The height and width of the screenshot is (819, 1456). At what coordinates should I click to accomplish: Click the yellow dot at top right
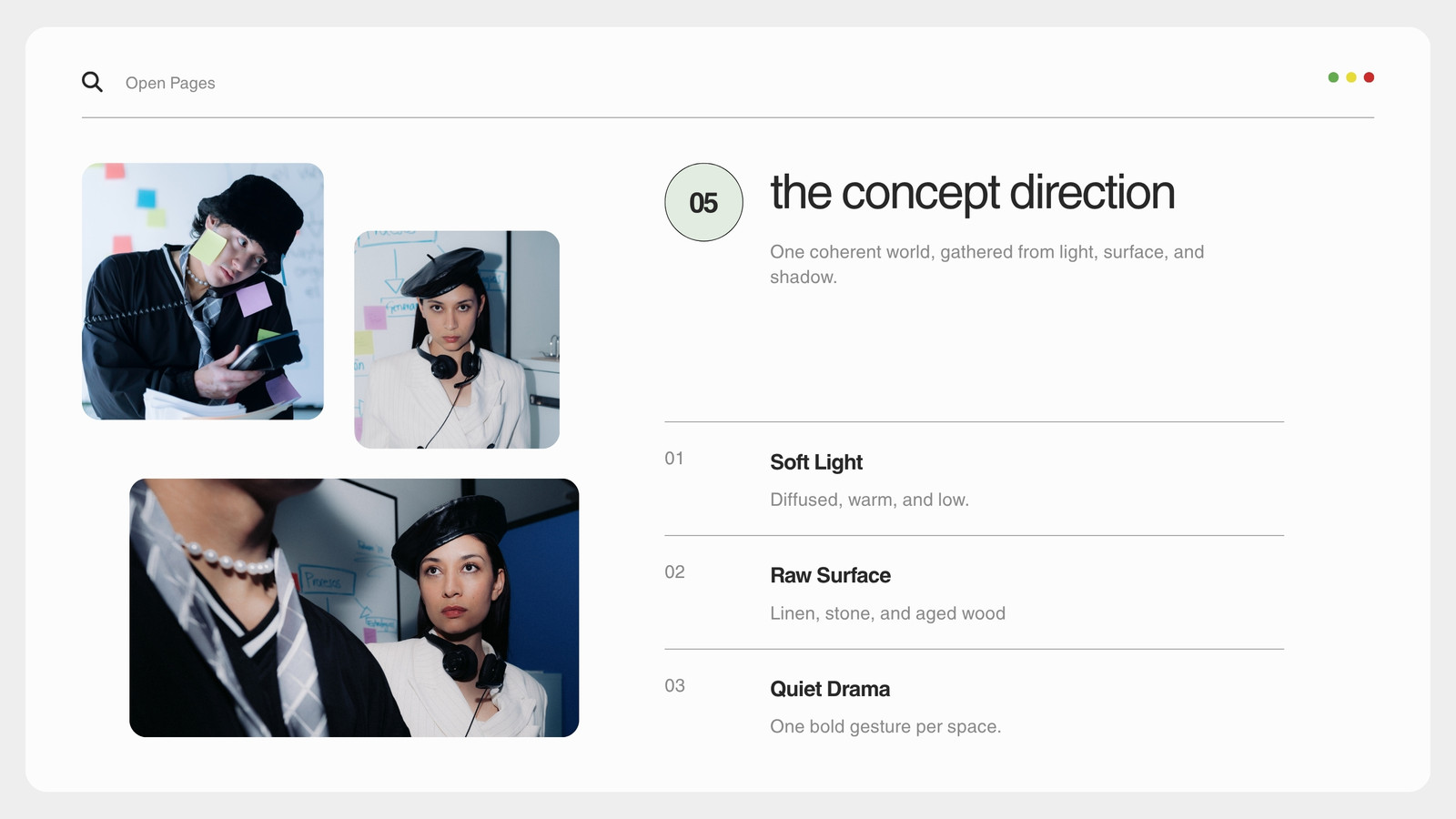click(x=1351, y=77)
